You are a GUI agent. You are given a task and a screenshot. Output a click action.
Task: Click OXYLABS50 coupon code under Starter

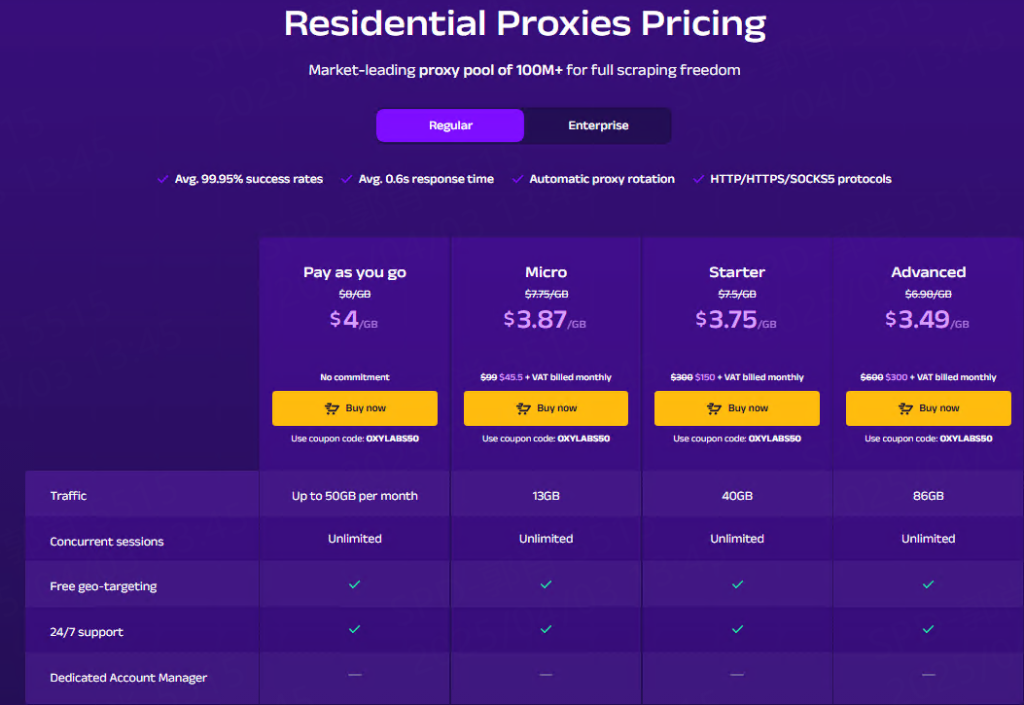[775, 439]
